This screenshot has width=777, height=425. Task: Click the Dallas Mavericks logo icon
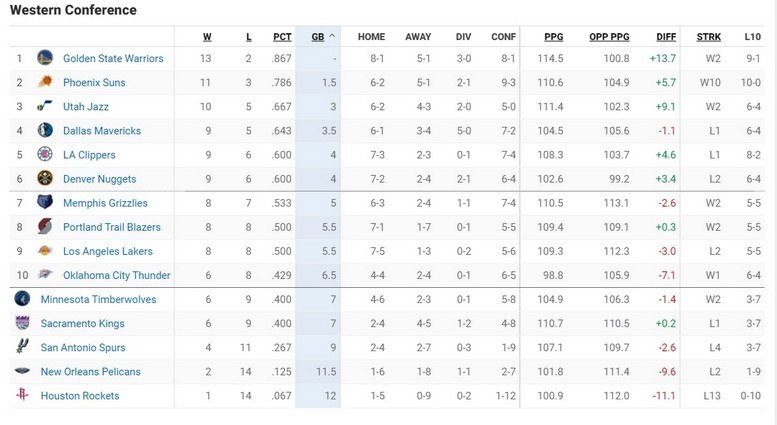44,130
